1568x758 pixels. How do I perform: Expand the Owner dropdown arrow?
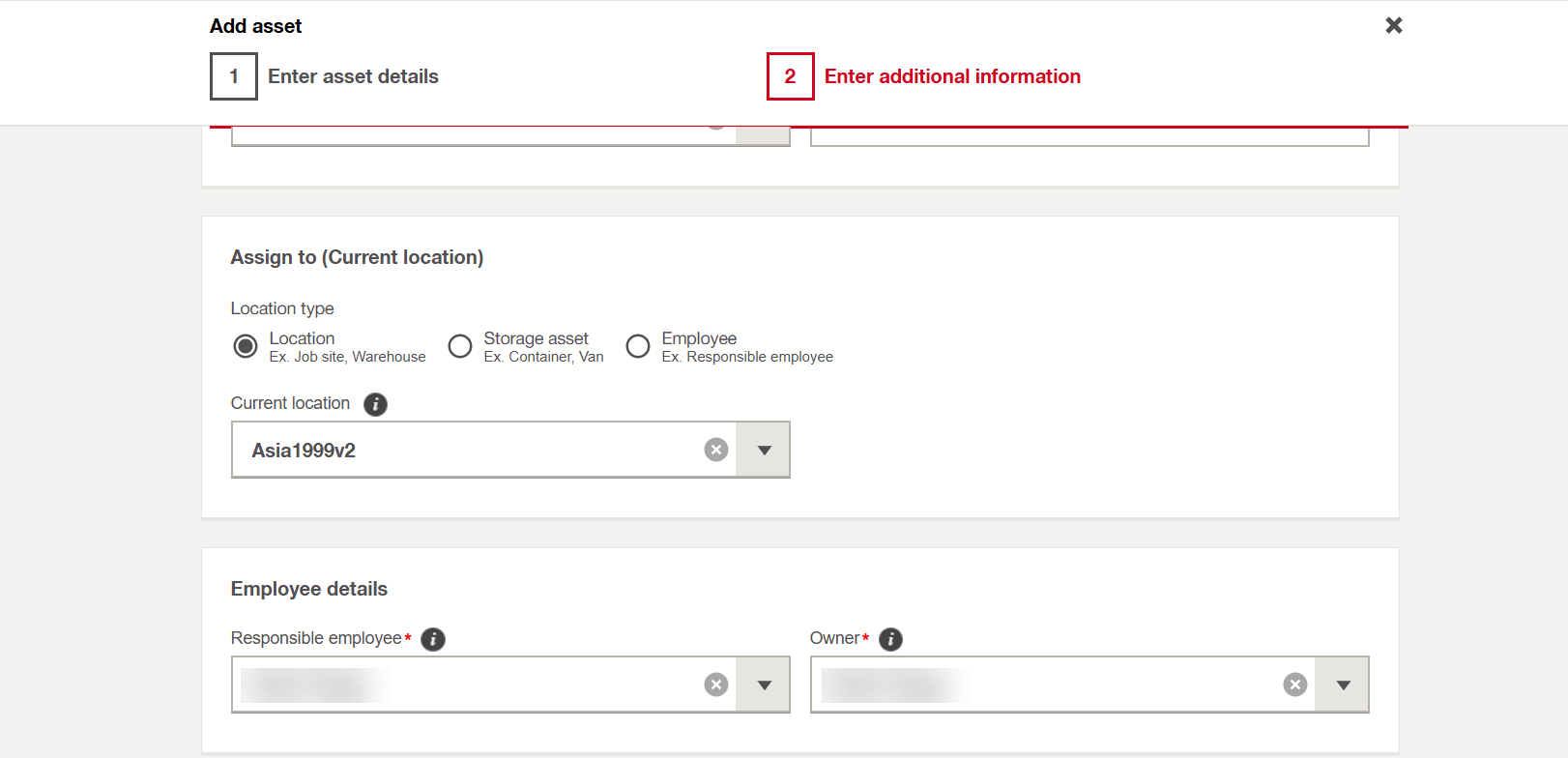1343,685
